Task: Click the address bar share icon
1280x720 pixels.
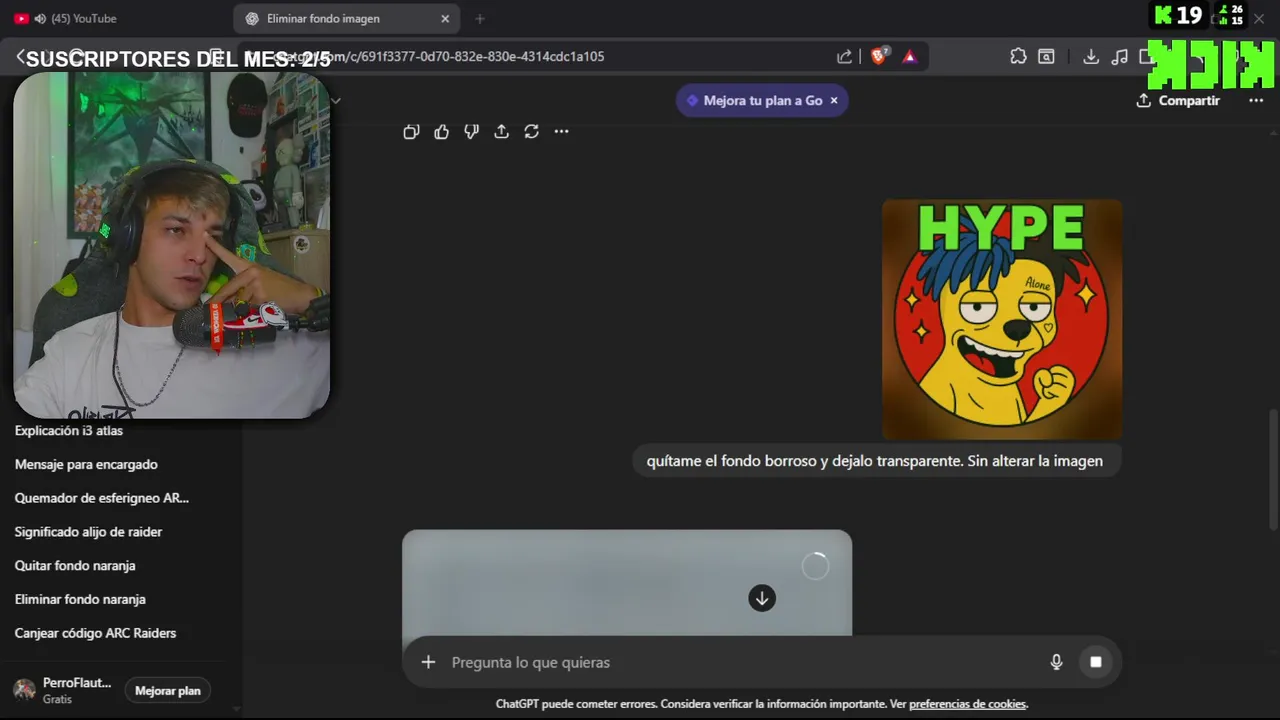Action: click(845, 57)
